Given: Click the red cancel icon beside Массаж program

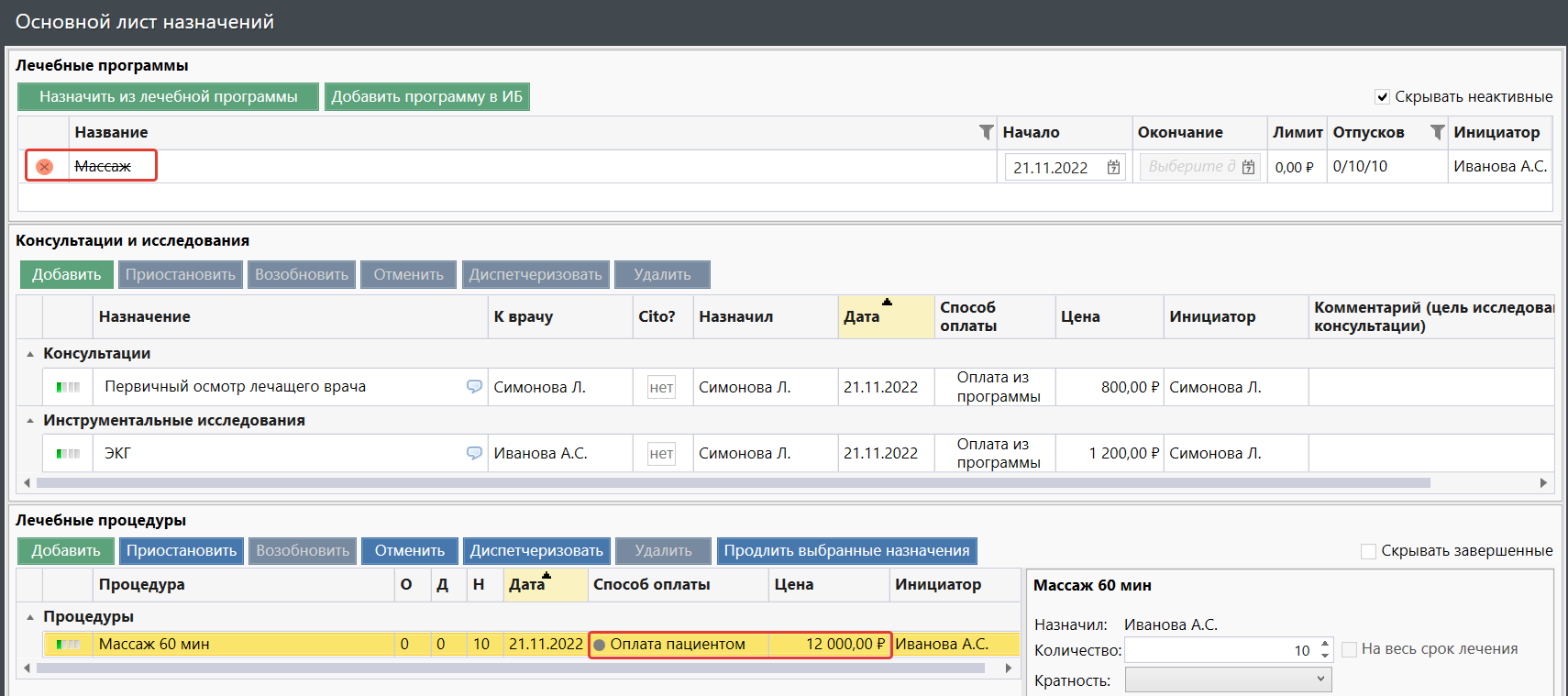Looking at the screenshot, I should 44,167.
